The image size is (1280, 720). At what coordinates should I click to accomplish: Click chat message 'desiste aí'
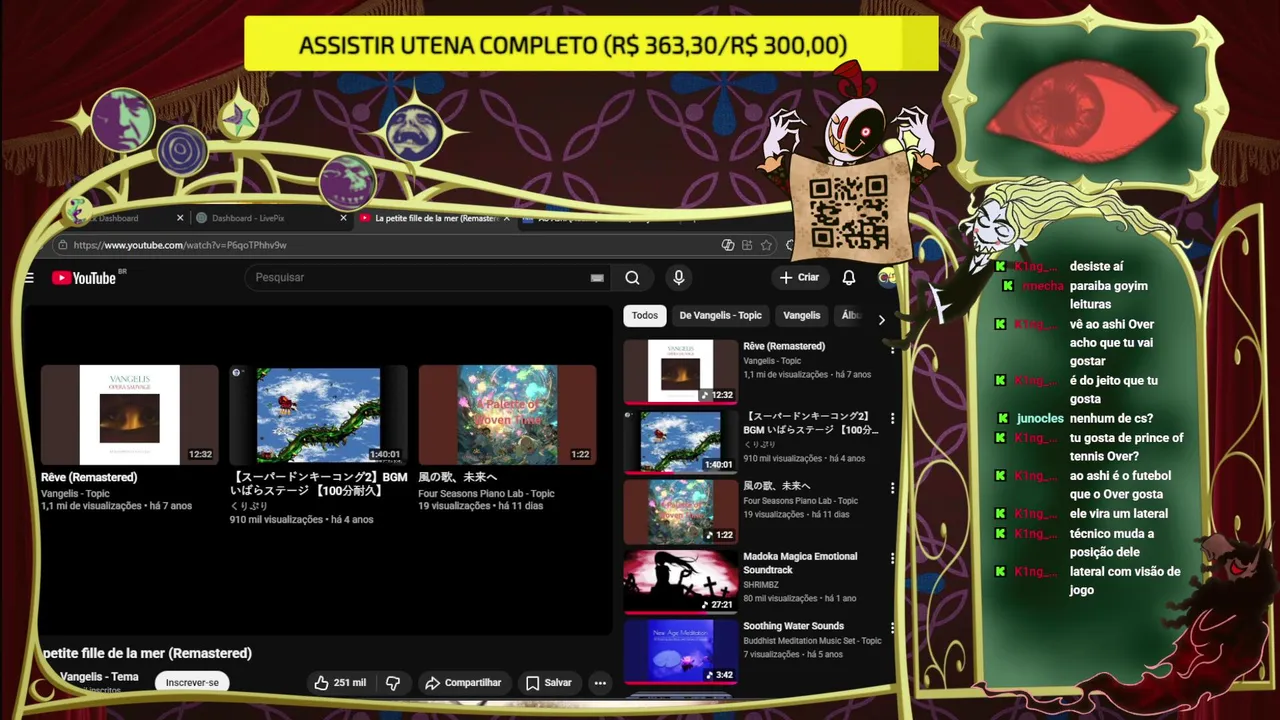pyautogui.click(x=1096, y=267)
